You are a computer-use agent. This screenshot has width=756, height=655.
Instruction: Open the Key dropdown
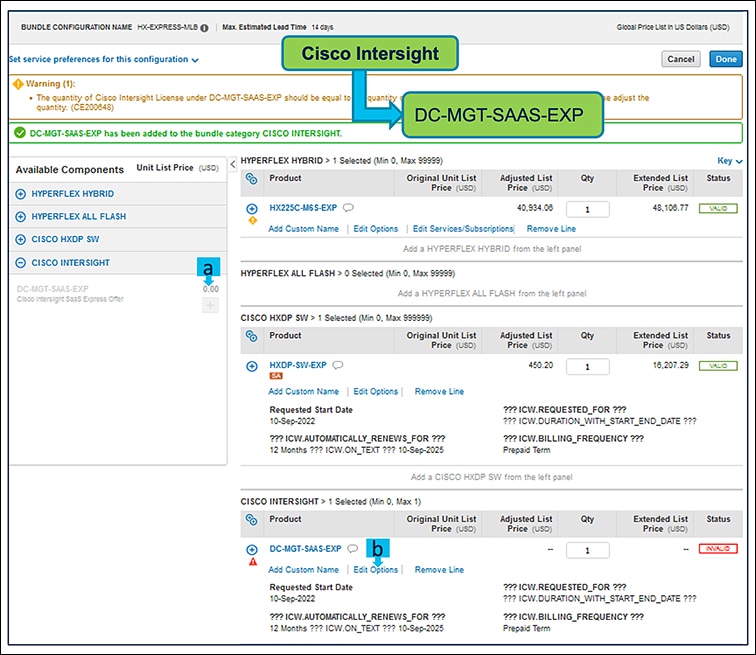[729, 161]
